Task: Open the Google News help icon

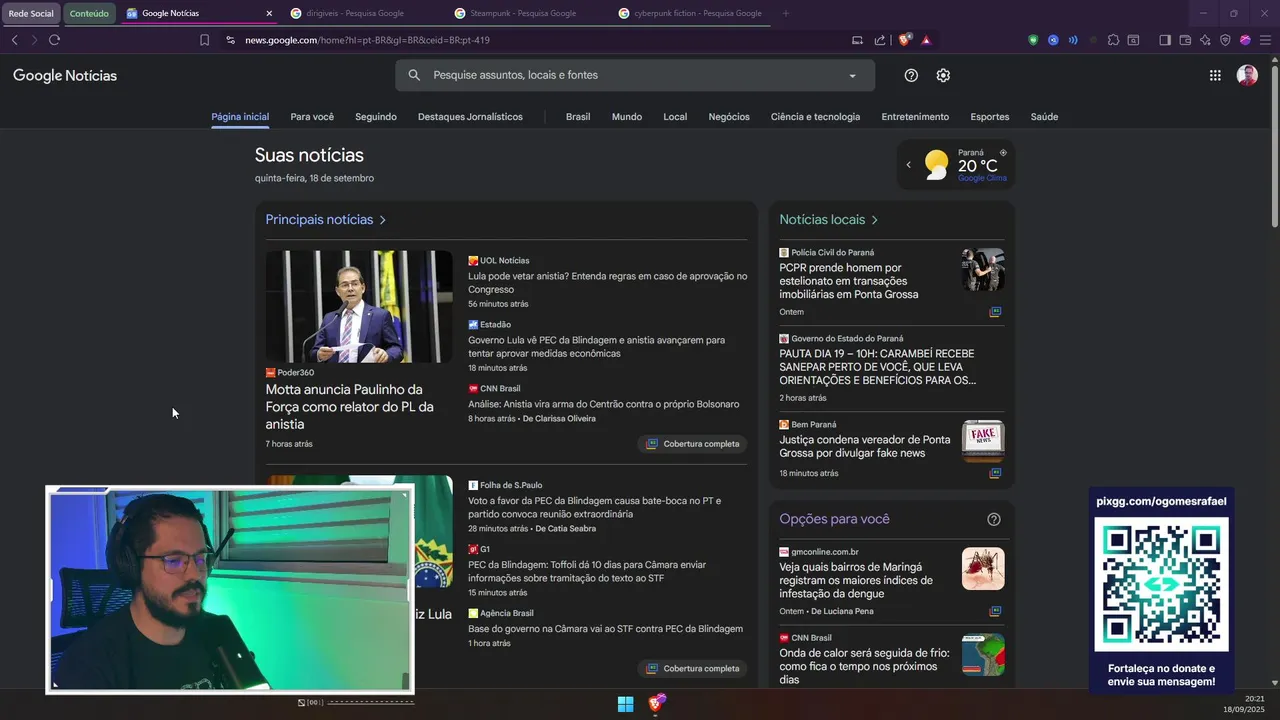Action: click(911, 75)
